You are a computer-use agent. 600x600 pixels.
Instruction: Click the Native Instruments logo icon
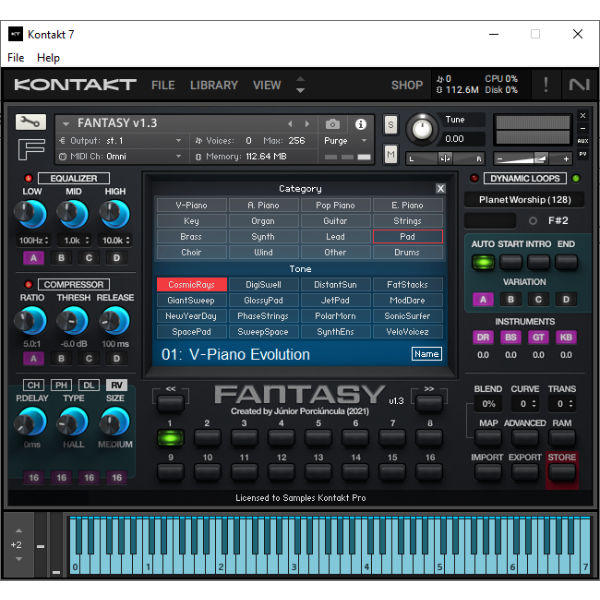pos(579,85)
